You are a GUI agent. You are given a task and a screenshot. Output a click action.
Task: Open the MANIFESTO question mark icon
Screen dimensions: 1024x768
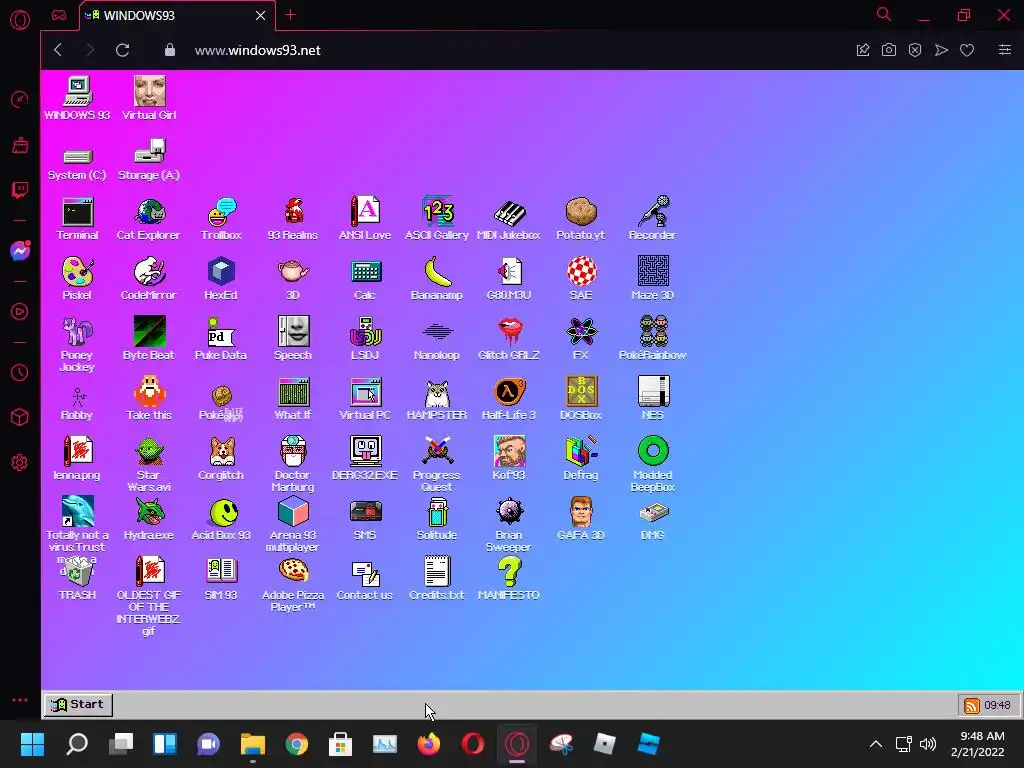(x=508, y=579)
